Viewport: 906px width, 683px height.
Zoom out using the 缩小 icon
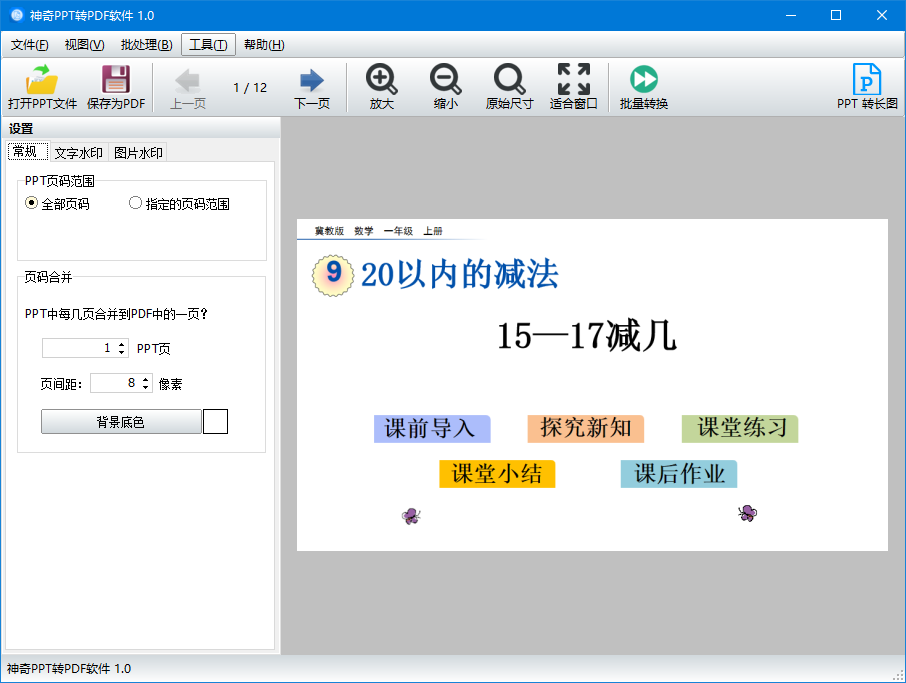coord(445,86)
